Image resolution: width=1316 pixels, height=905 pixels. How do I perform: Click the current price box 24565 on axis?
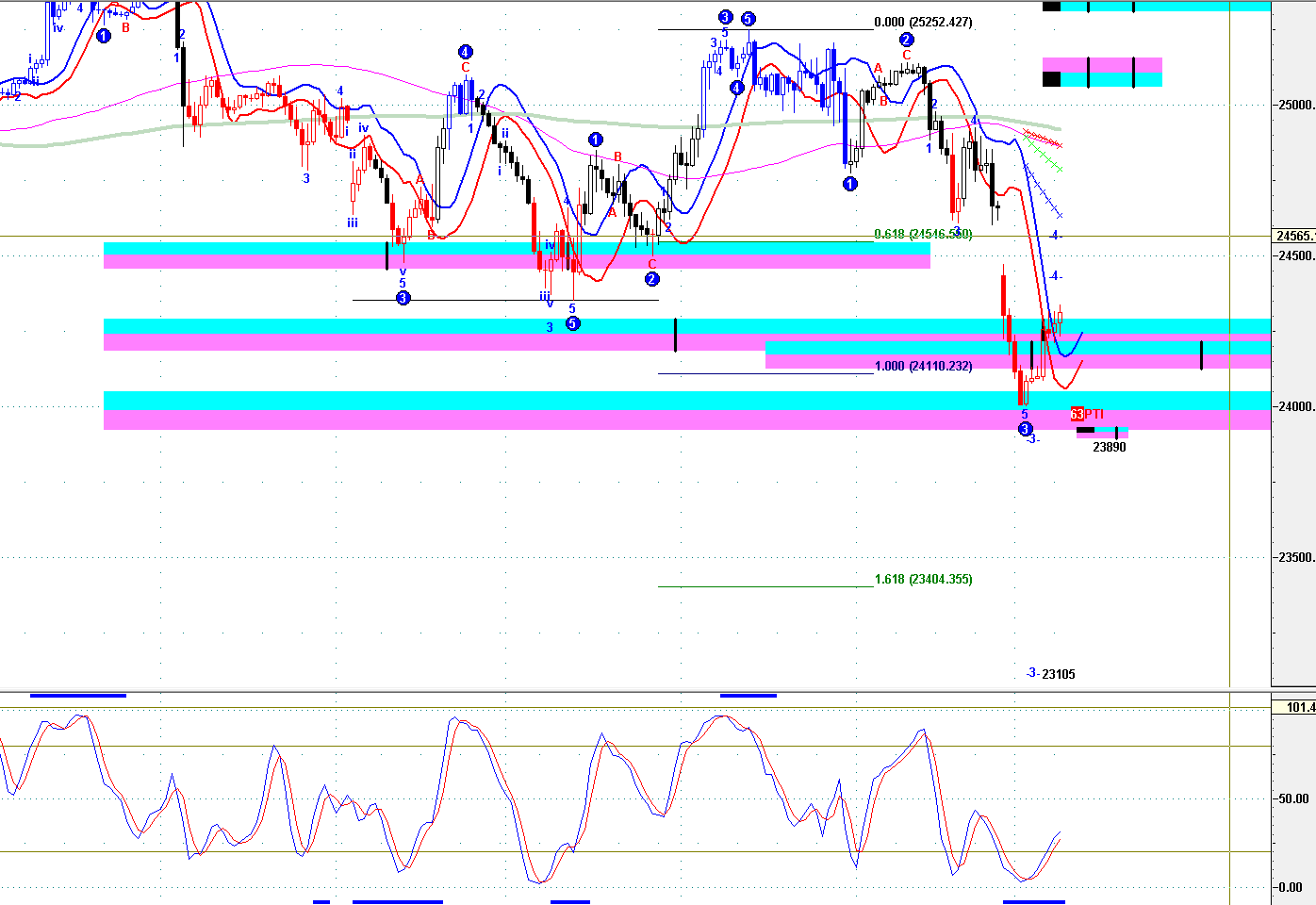point(1293,237)
